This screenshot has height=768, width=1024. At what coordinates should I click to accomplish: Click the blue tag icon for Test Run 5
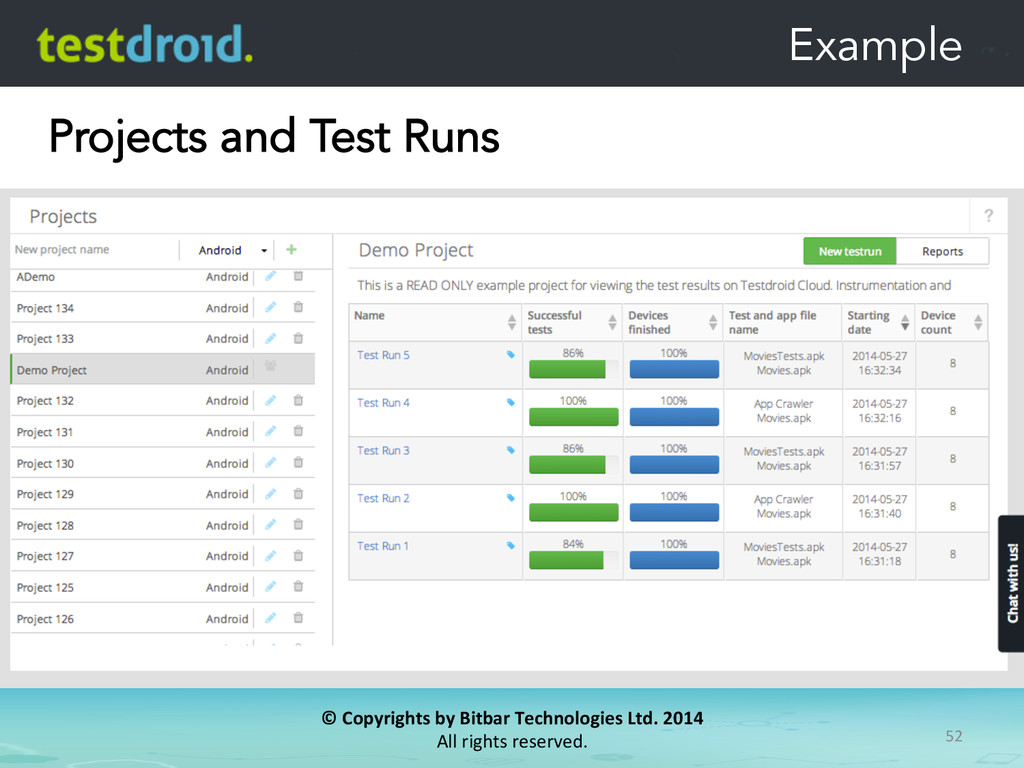pyautogui.click(x=511, y=355)
